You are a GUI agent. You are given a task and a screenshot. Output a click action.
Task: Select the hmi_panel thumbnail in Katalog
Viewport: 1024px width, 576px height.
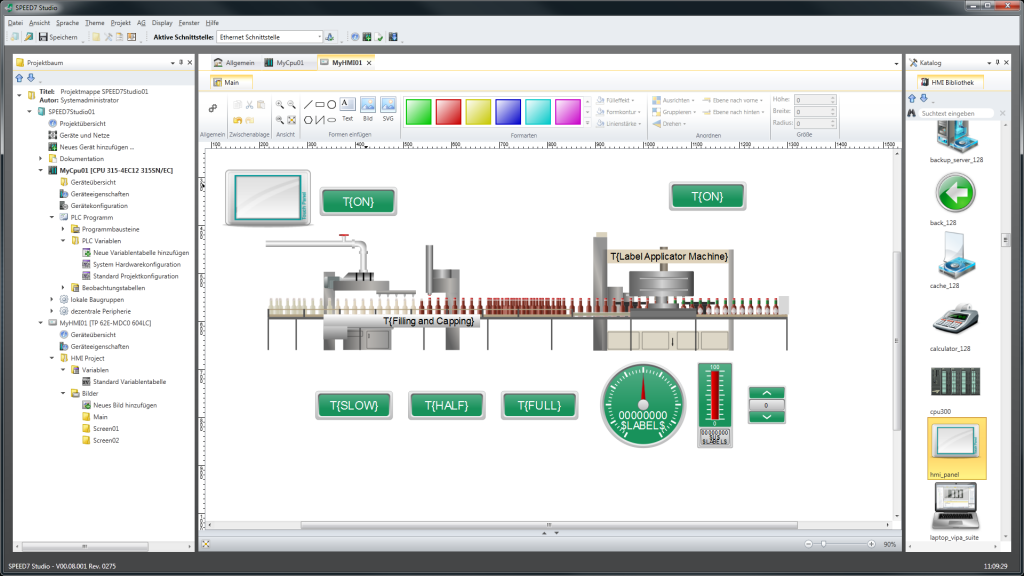(x=957, y=449)
